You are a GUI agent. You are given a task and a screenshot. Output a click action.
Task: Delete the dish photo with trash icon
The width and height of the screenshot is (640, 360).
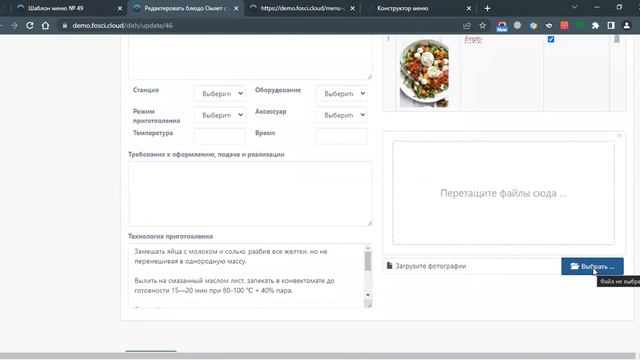click(617, 39)
